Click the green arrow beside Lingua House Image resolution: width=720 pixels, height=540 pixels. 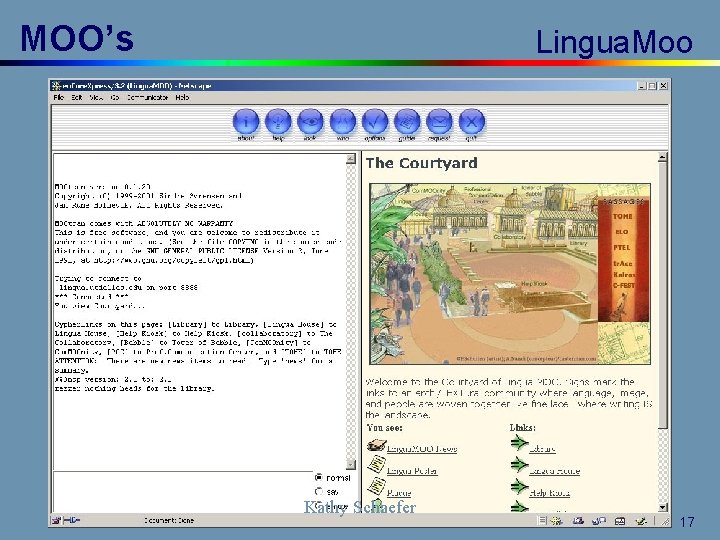519,465
